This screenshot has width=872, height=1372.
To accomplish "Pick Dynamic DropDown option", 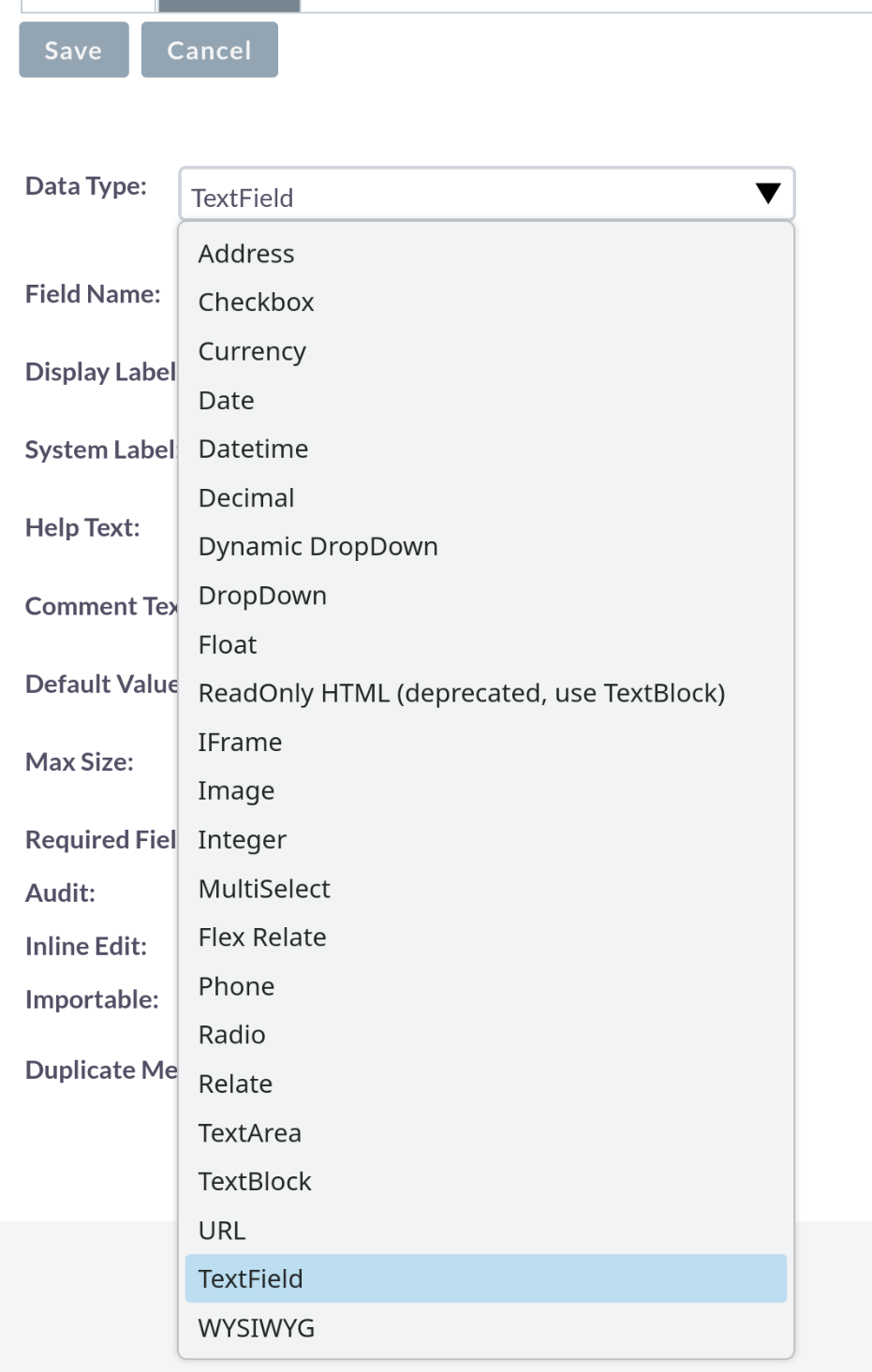I will pos(485,546).
